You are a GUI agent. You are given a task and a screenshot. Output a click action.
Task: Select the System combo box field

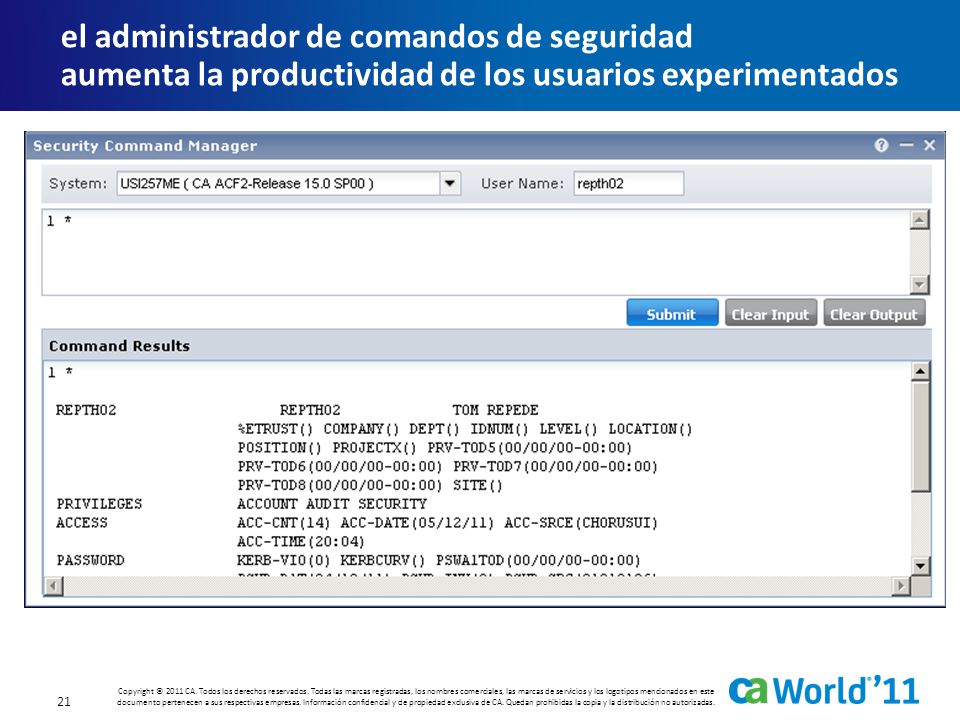pyautogui.click(x=288, y=184)
